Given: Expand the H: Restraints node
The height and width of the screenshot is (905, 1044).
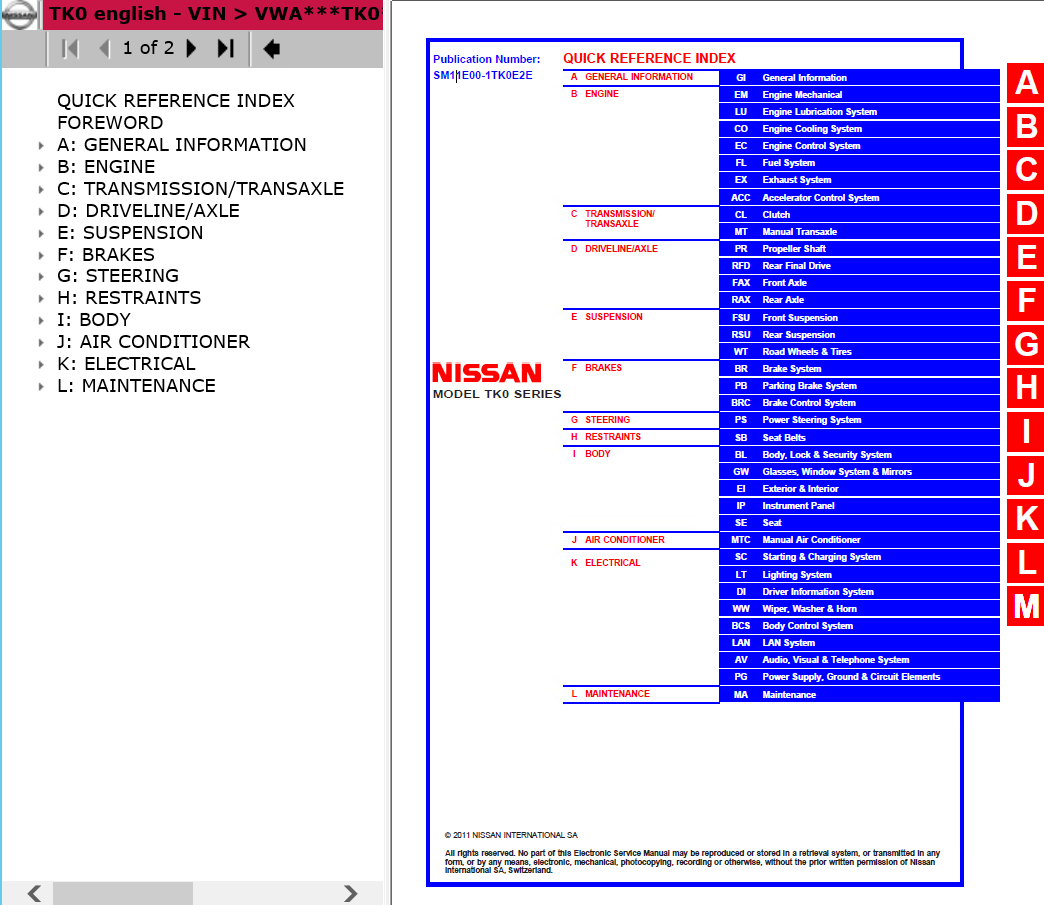Looking at the screenshot, I should (x=41, y=298).
